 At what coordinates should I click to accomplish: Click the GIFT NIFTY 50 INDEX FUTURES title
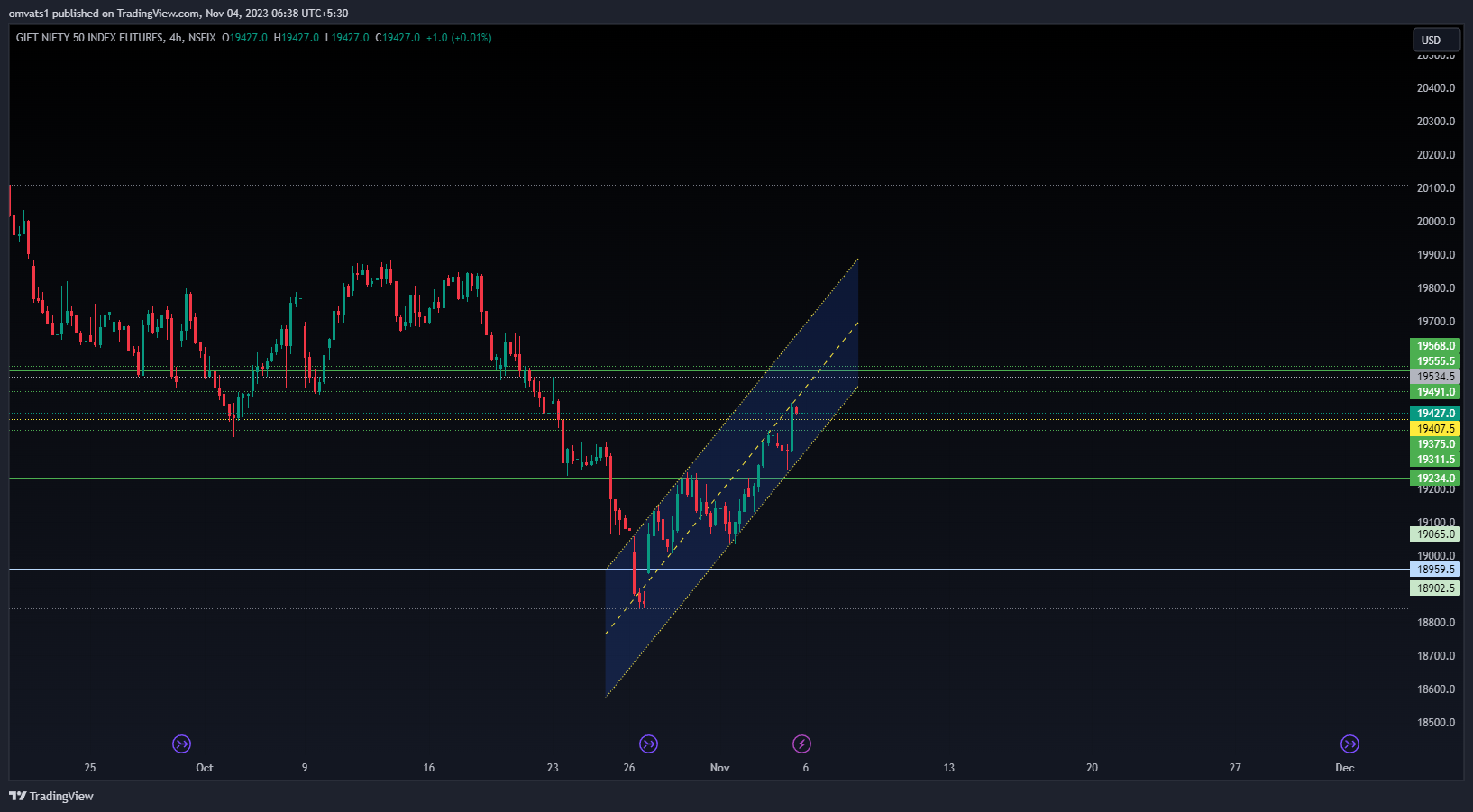[x=90, y=38]
